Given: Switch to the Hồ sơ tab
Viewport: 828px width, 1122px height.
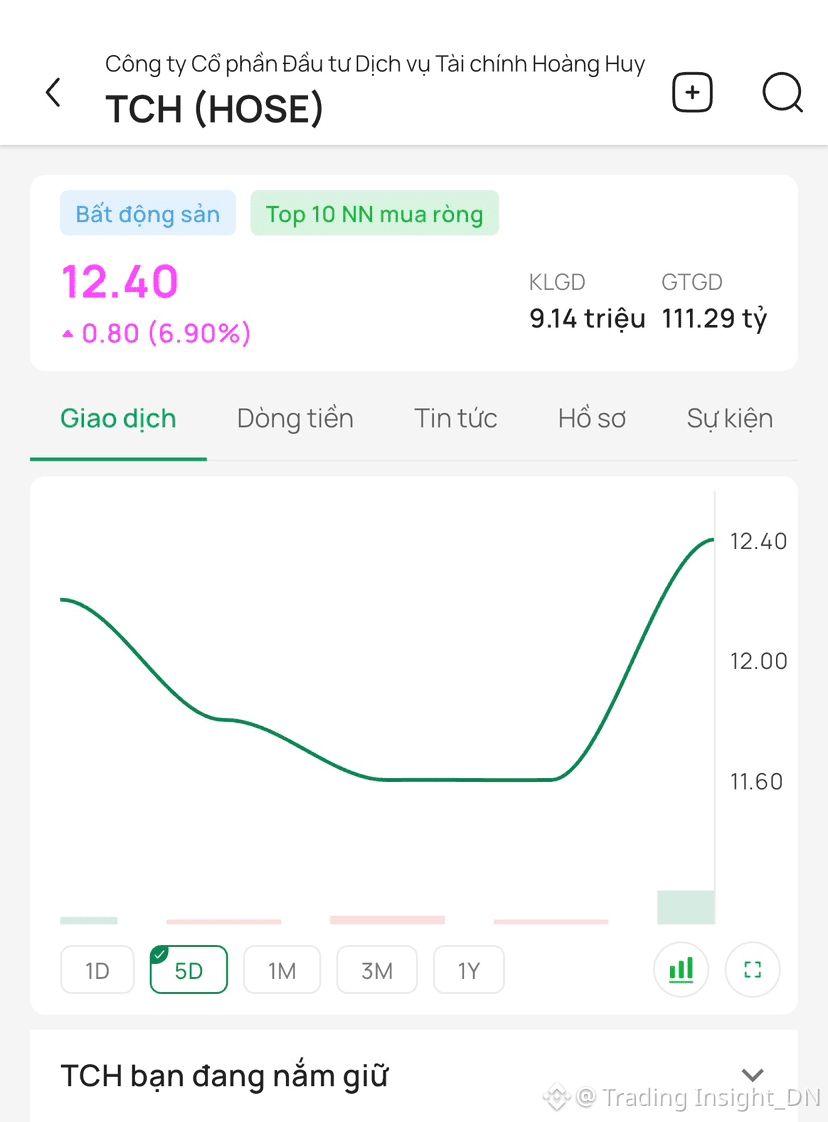Looking at the screenshot, I should (x=592, y=419).
